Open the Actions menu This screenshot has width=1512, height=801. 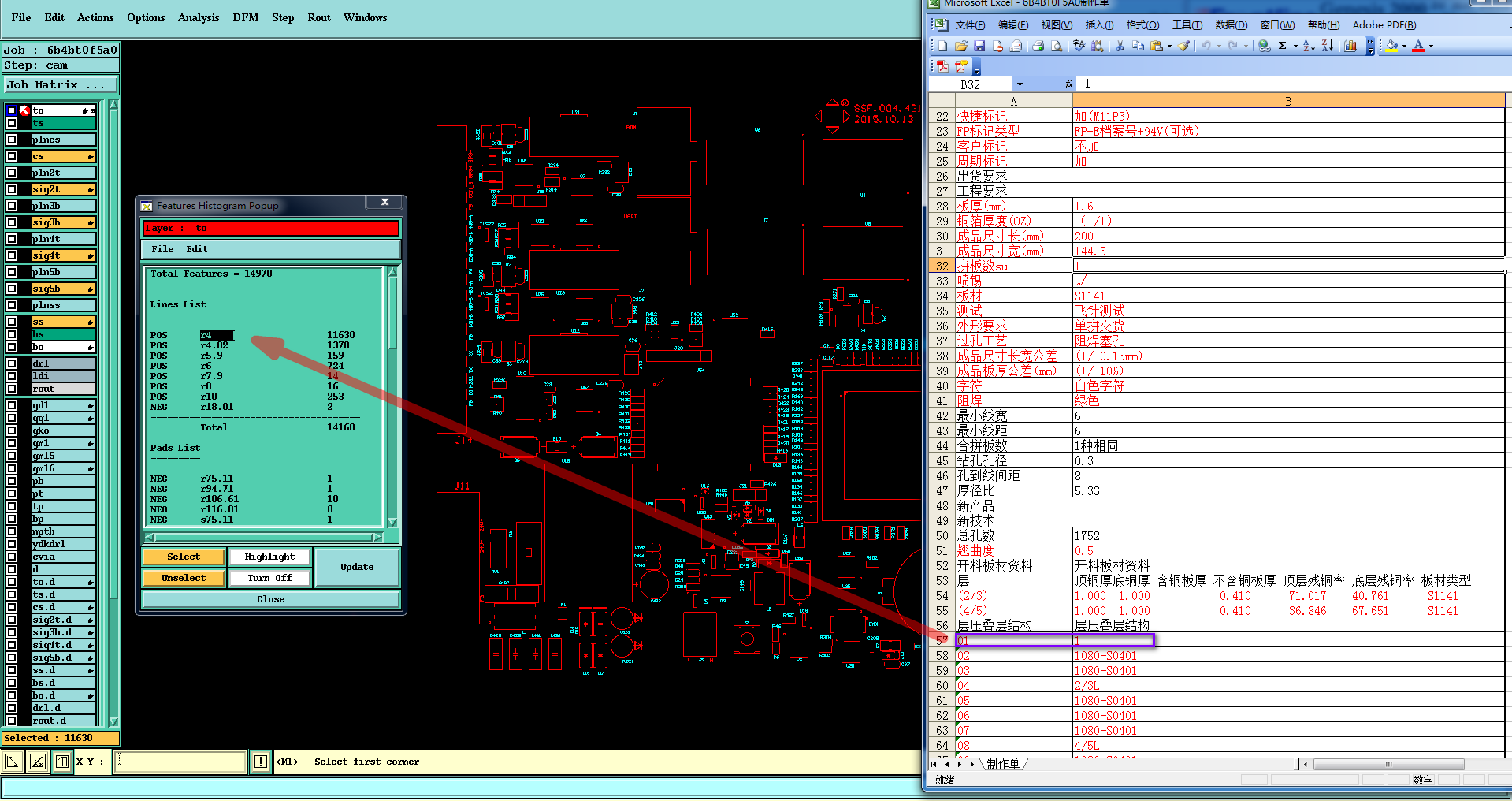click(x=95, y=17)
